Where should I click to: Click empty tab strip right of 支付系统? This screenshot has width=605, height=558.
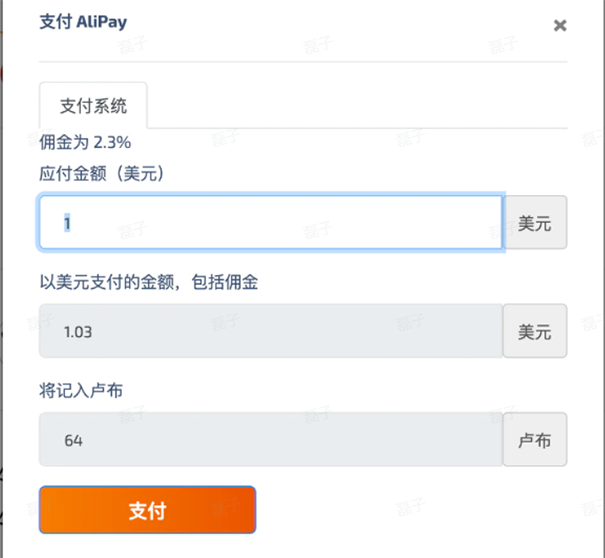coord(357,105)
